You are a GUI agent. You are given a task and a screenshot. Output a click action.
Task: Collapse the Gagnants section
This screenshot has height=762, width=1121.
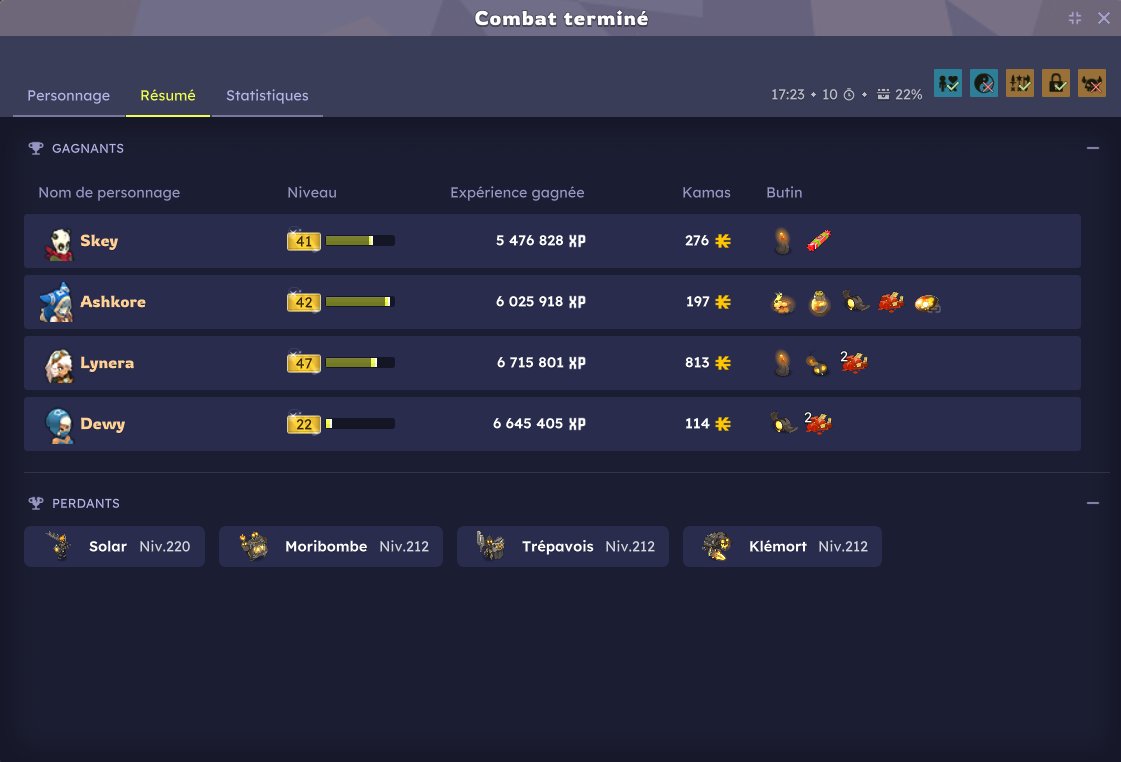point(1092,148)
